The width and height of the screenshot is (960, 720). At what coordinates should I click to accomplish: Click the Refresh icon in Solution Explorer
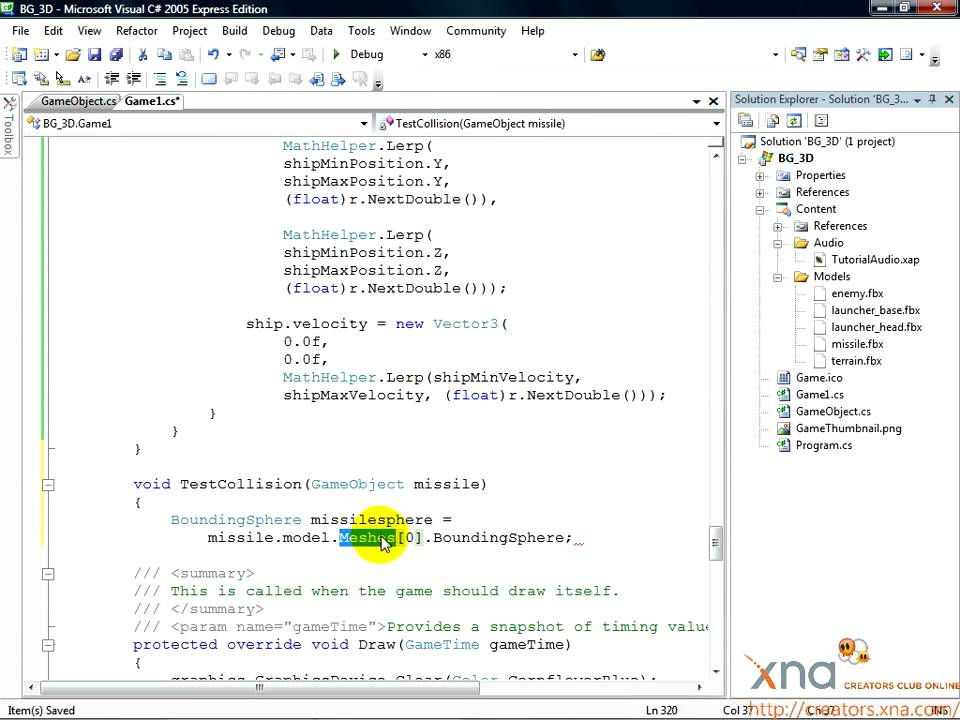tap(794, 121)
